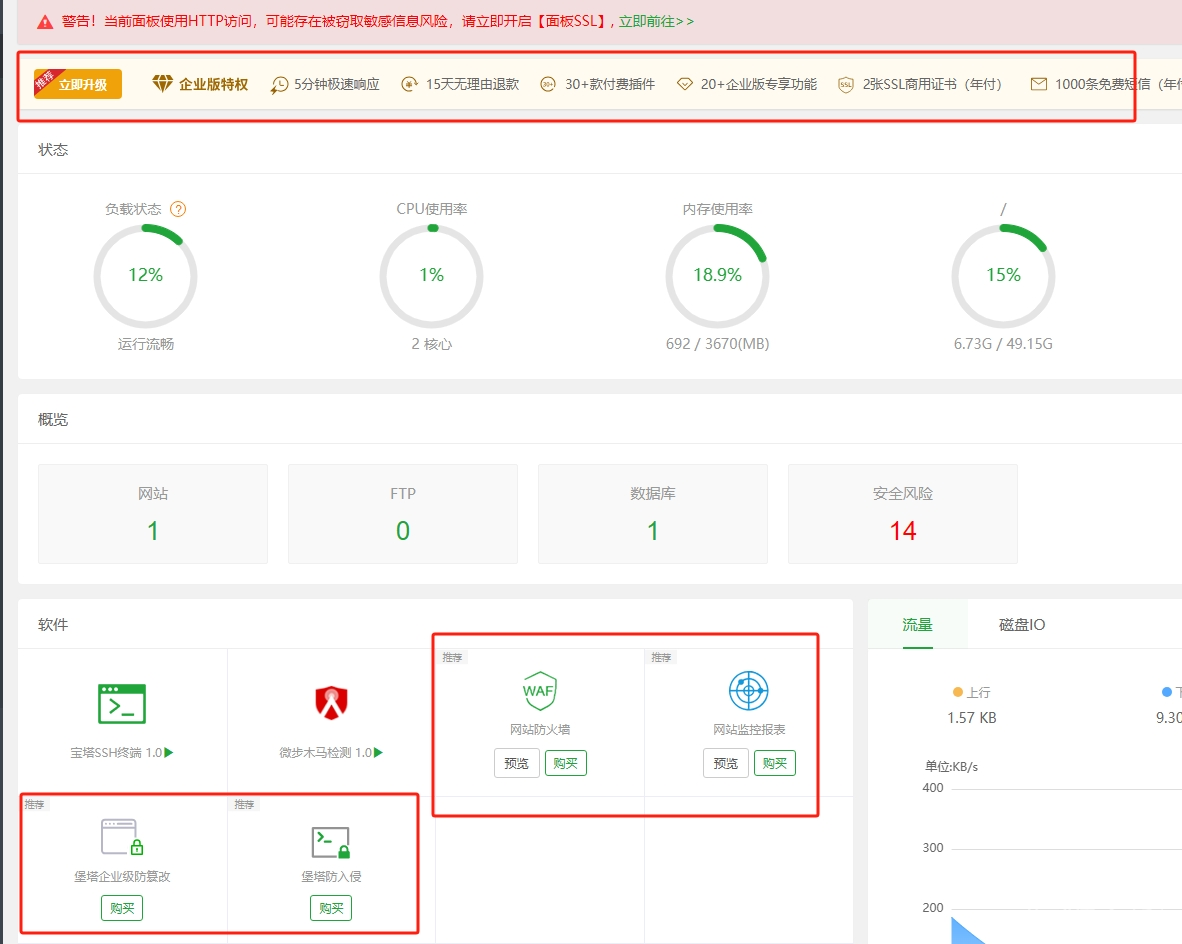The height and width of the screenshot is (944, 1182).
Task: Click 购买 under 网站监控报表
Action: (x=775, y=763)
